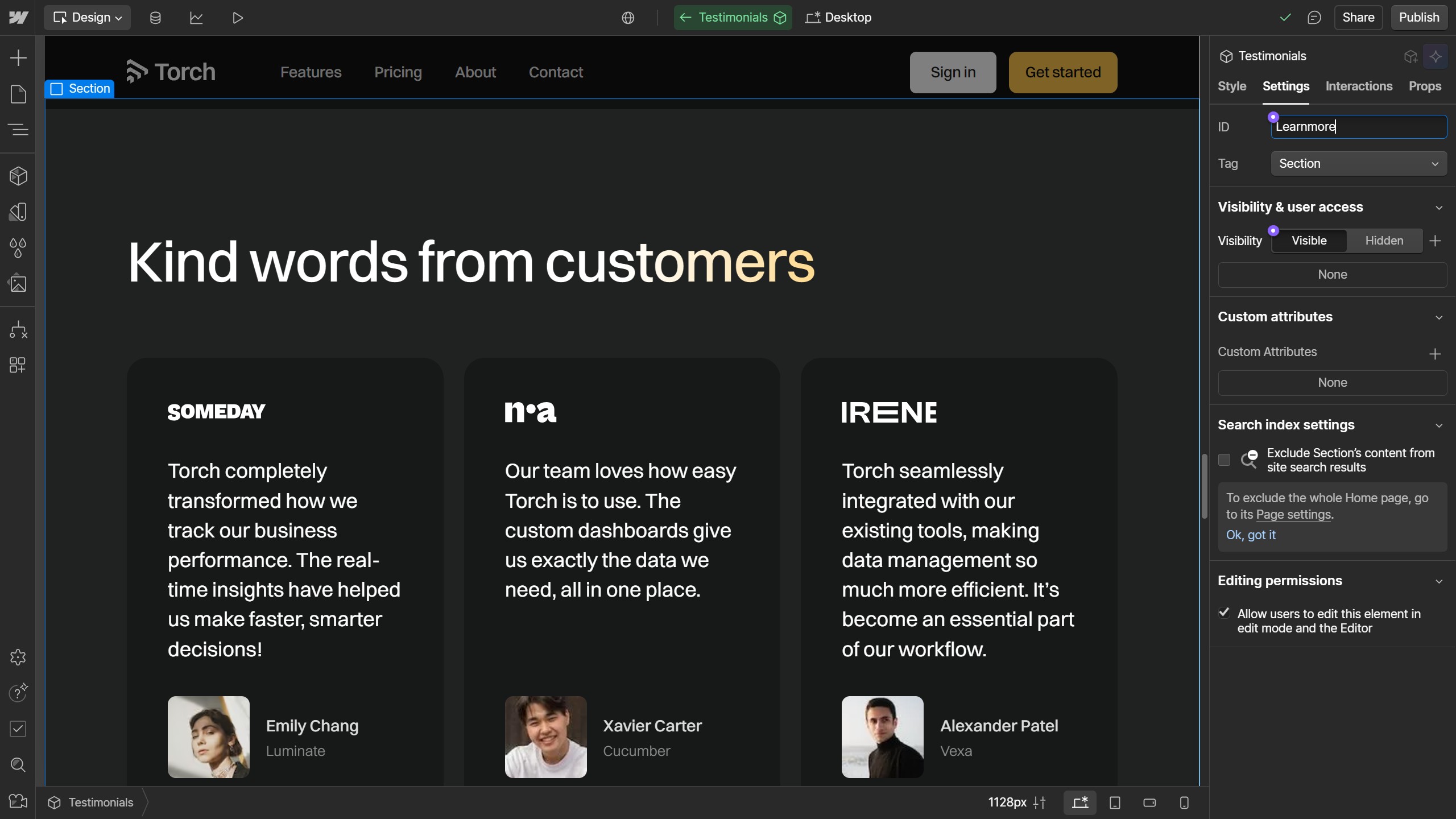Click the Preview play icon
The height and width of the screenshot is (819, 1456).
pos(238,18)
